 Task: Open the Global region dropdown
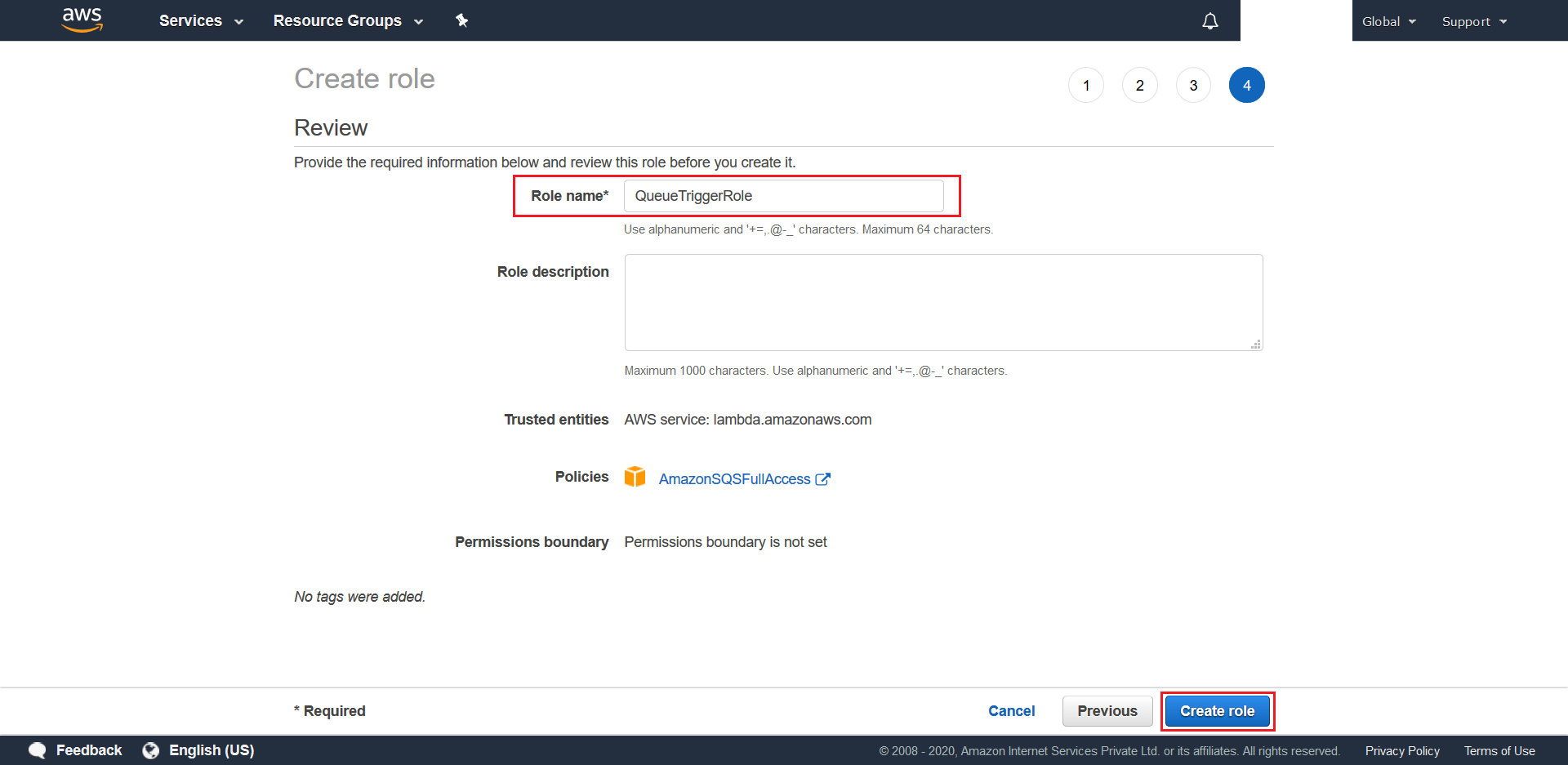tap(1388, 21)
